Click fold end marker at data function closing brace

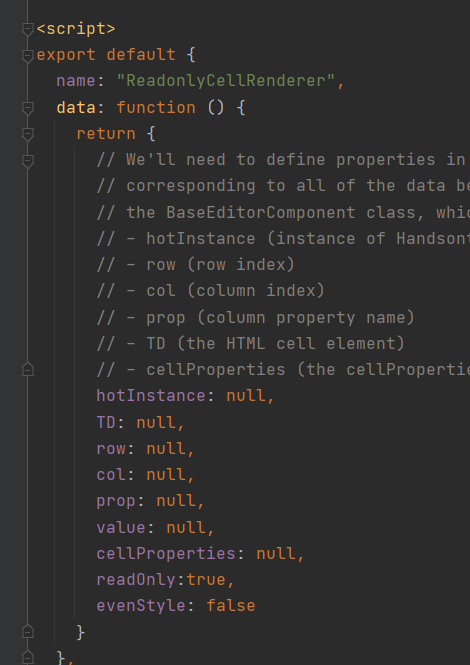pyautogui.click(x=28, y=658)
